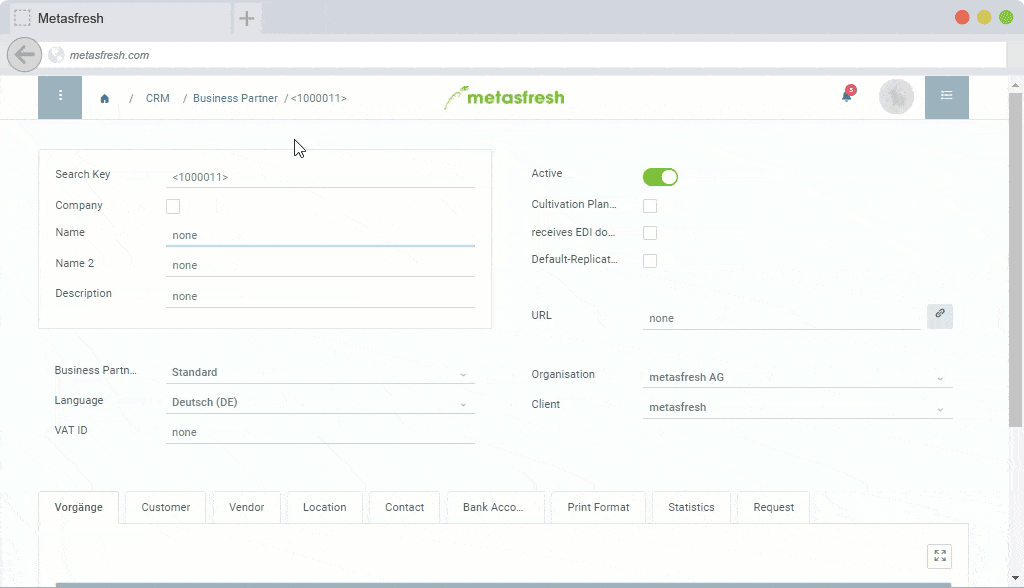This screenshot has width=1024, height=588.
Task: Click into the Name field
Action: point(320,235)
